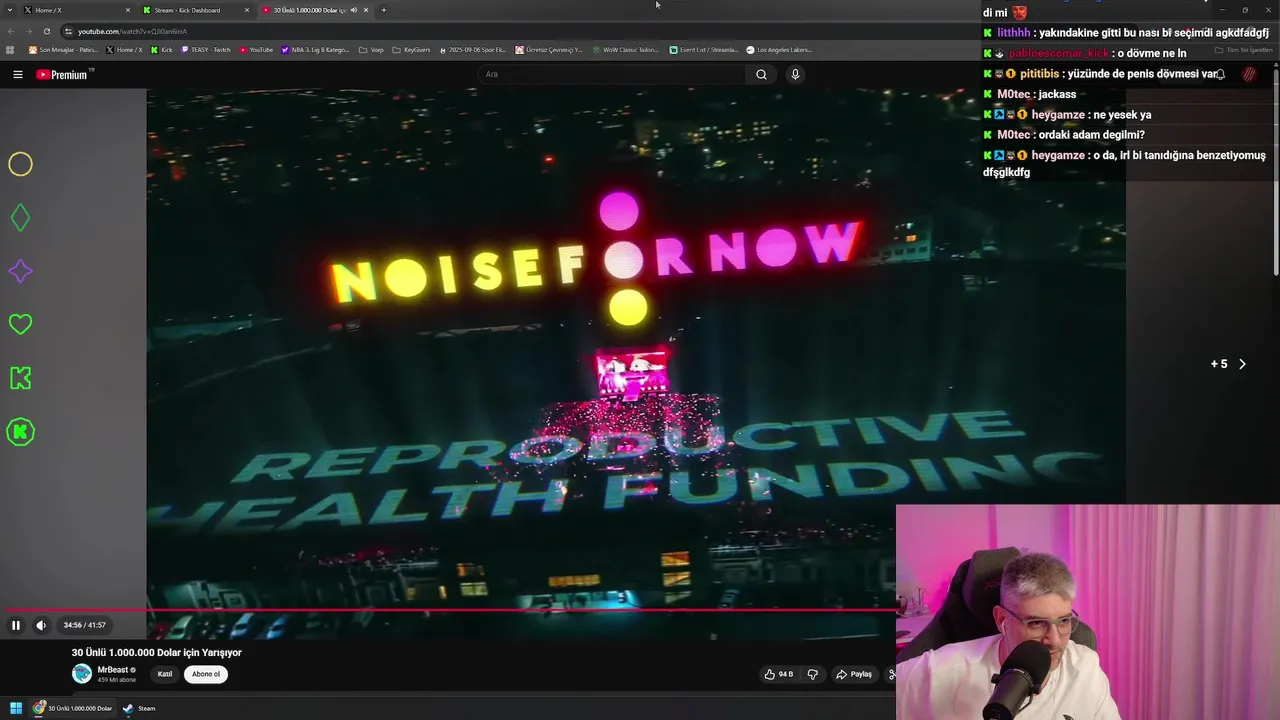Click the YouTube search magnifier button

click(761, 74)
